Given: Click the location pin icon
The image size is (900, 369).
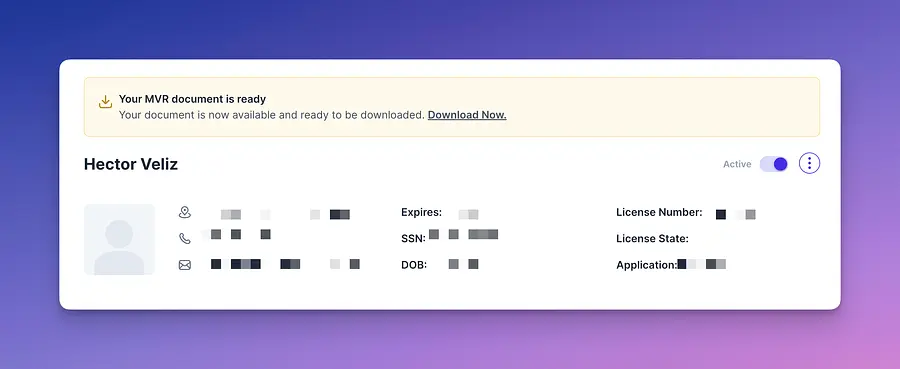Looking at the screenshot, I should click(184, 213).
